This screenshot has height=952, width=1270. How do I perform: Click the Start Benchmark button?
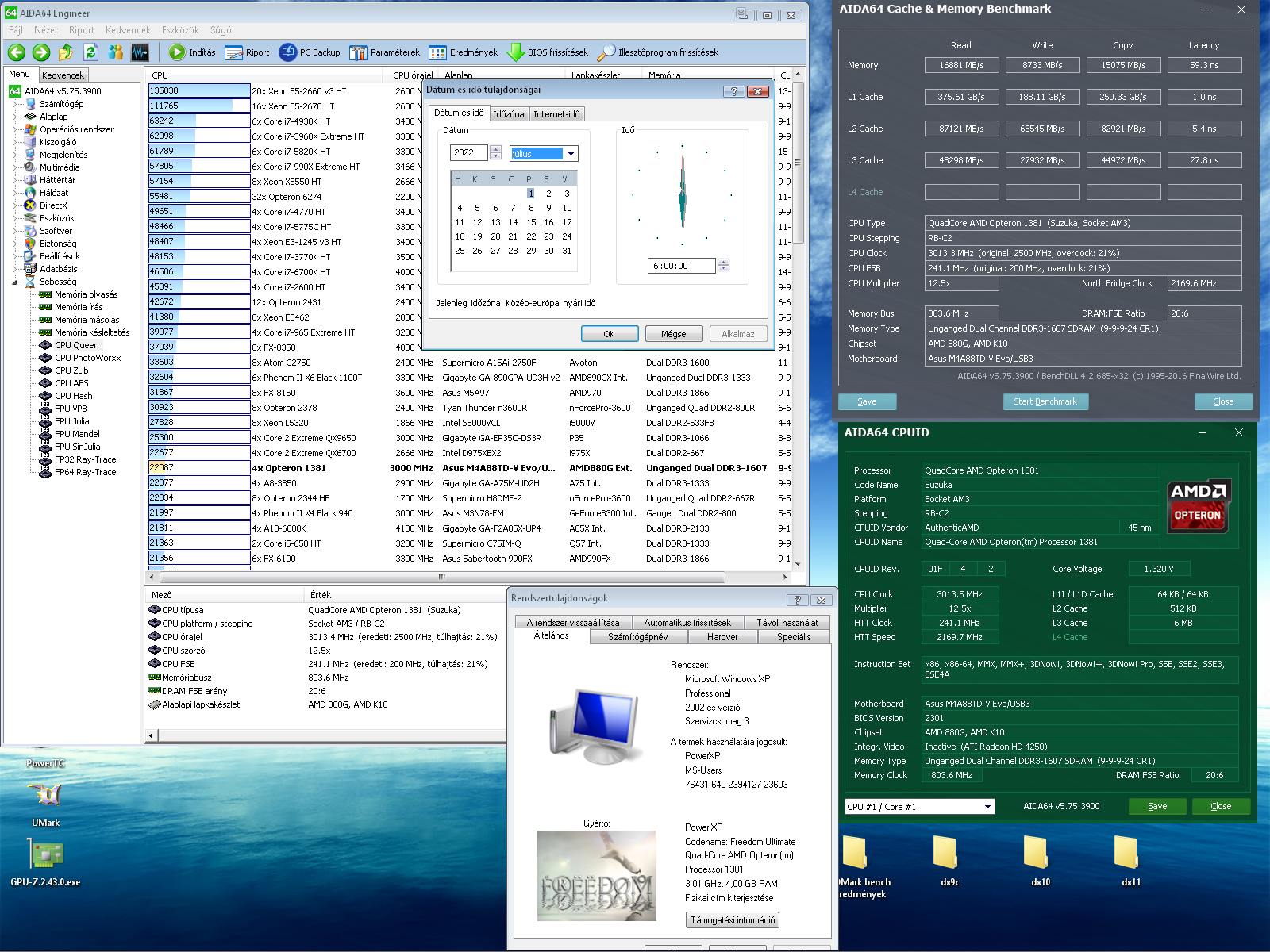1045,401
